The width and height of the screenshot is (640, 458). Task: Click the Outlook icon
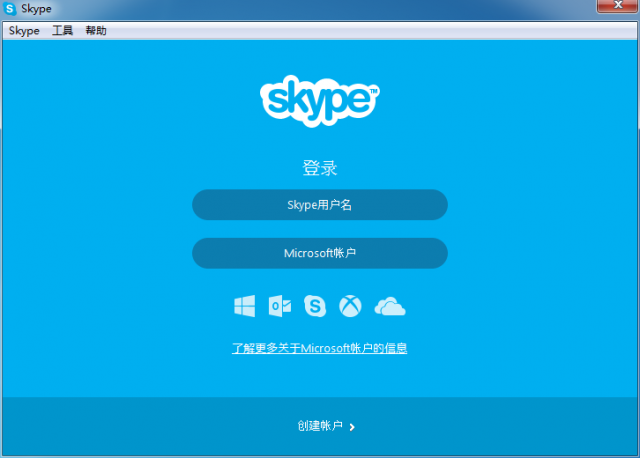point(280,306)
